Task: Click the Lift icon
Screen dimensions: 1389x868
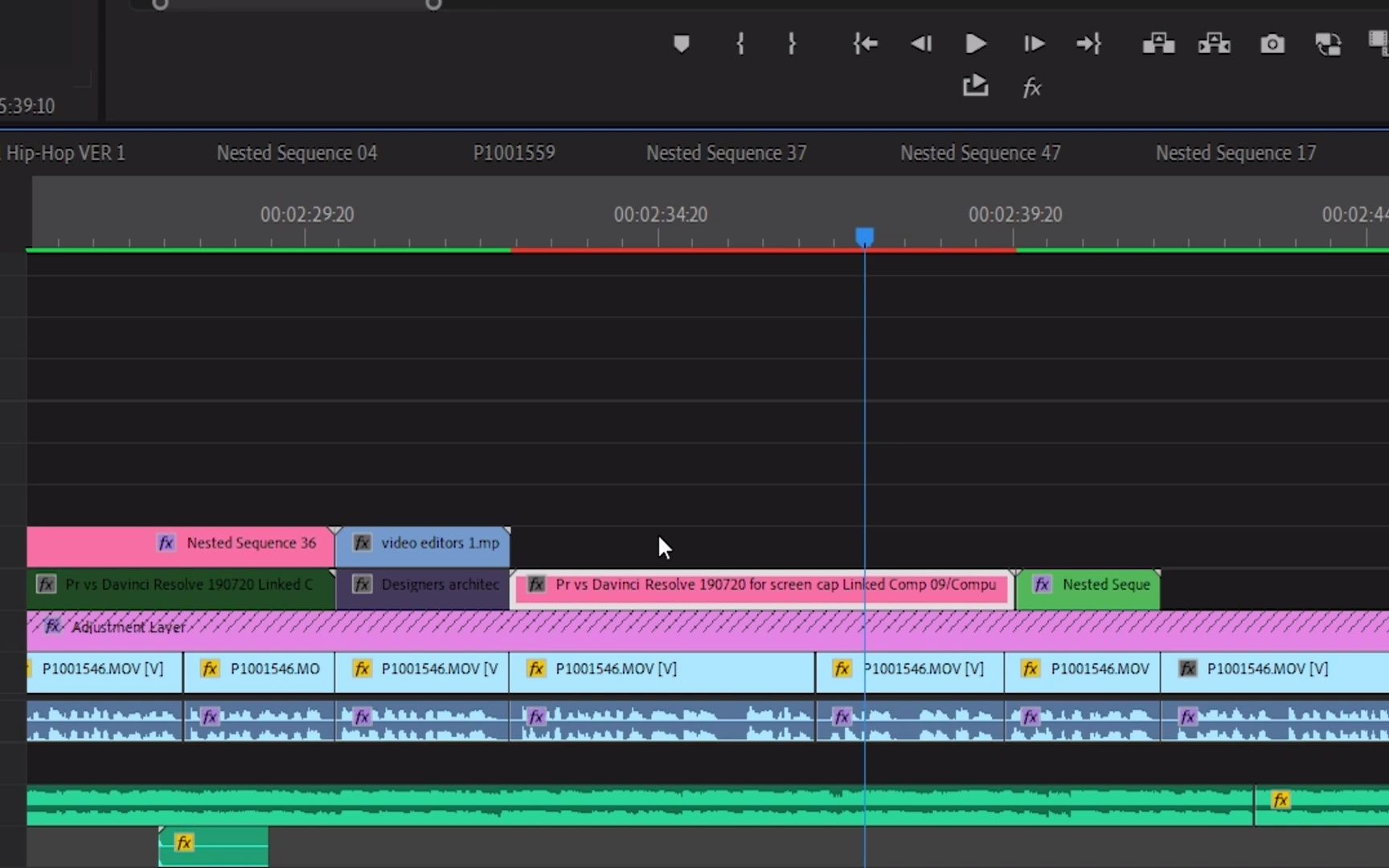Action: click(1157, 44)
